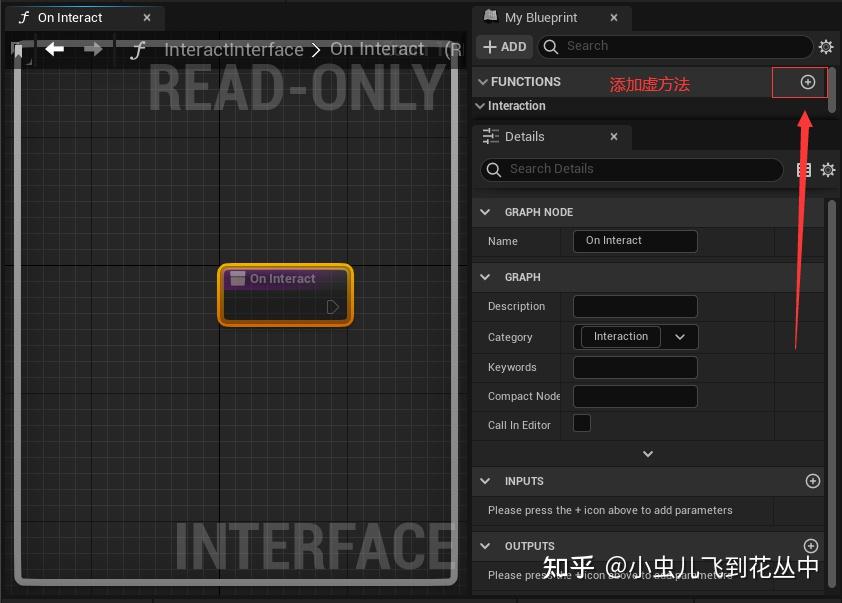Click the back navigation arrow above the graph
Image resolution: width=842 pixels, height=603 pixels.
tap(55, 48)
